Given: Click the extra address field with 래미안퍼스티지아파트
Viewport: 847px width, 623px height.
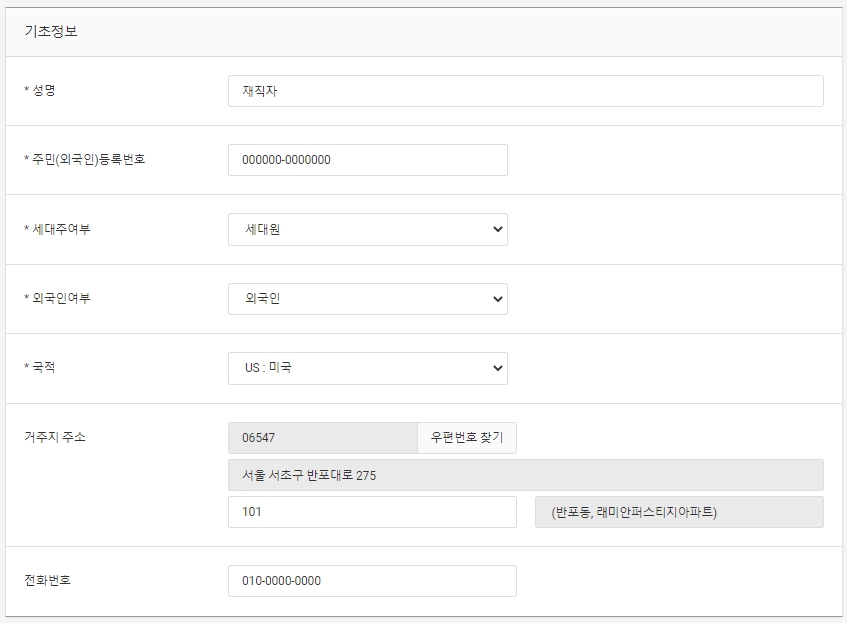Looking at the screenshot, I should tap(679, 512).
